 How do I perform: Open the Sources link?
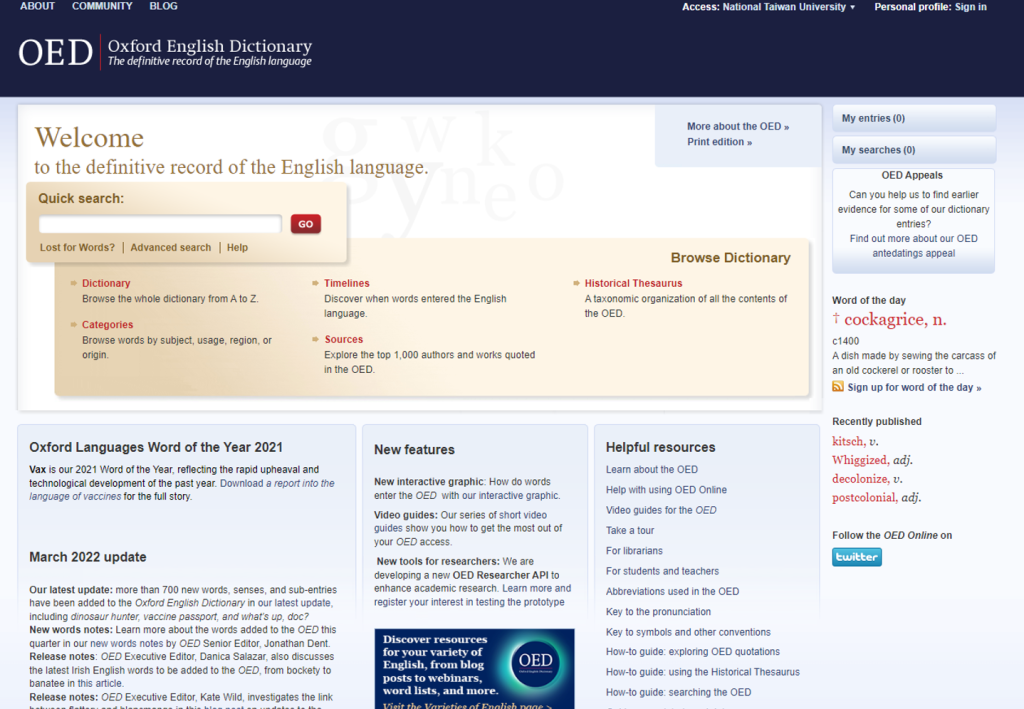pos(344,339)
